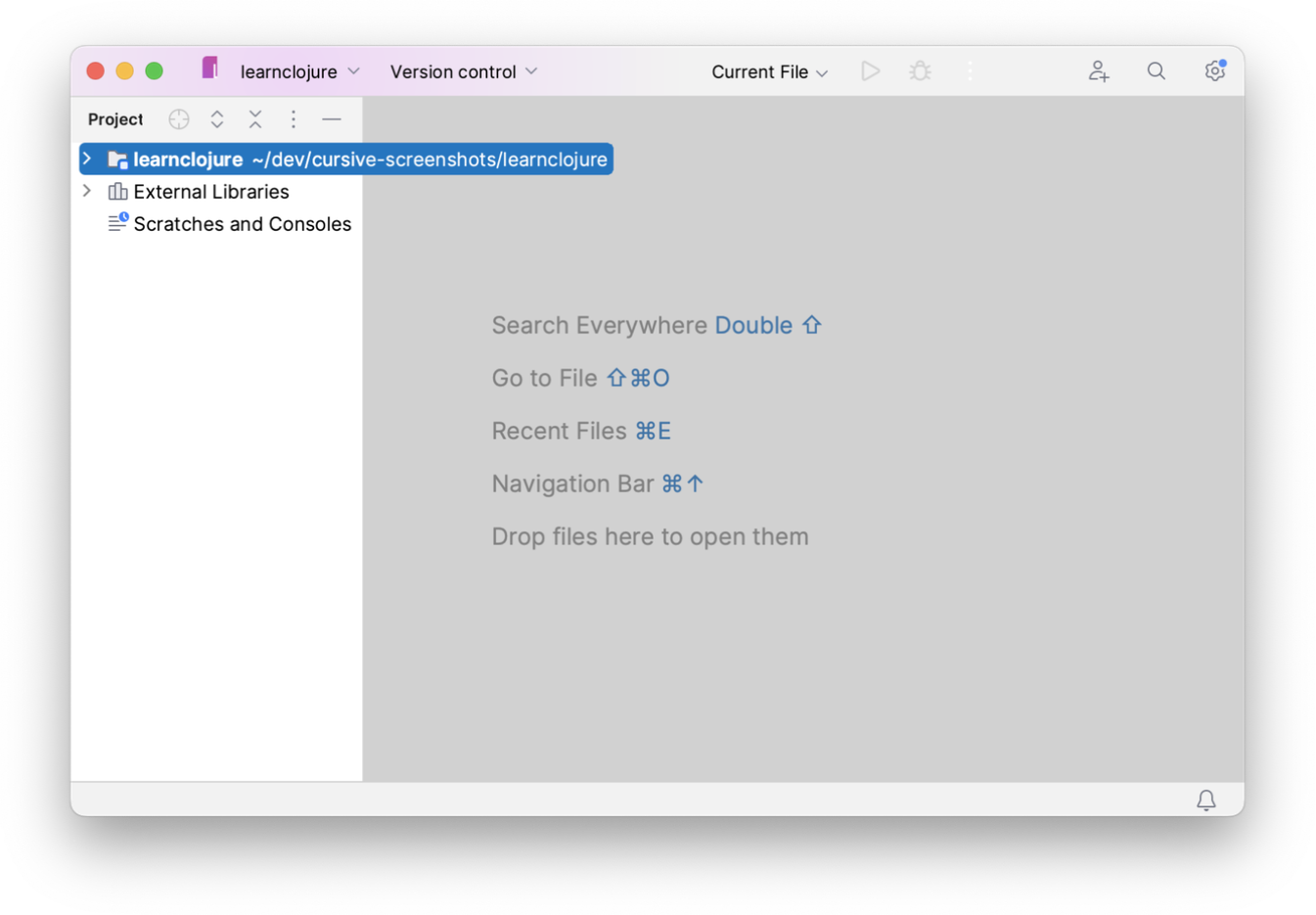The height and width of the screenshot is (915, 1316).
Task: Hide the Project tool window
Action: 332,119
